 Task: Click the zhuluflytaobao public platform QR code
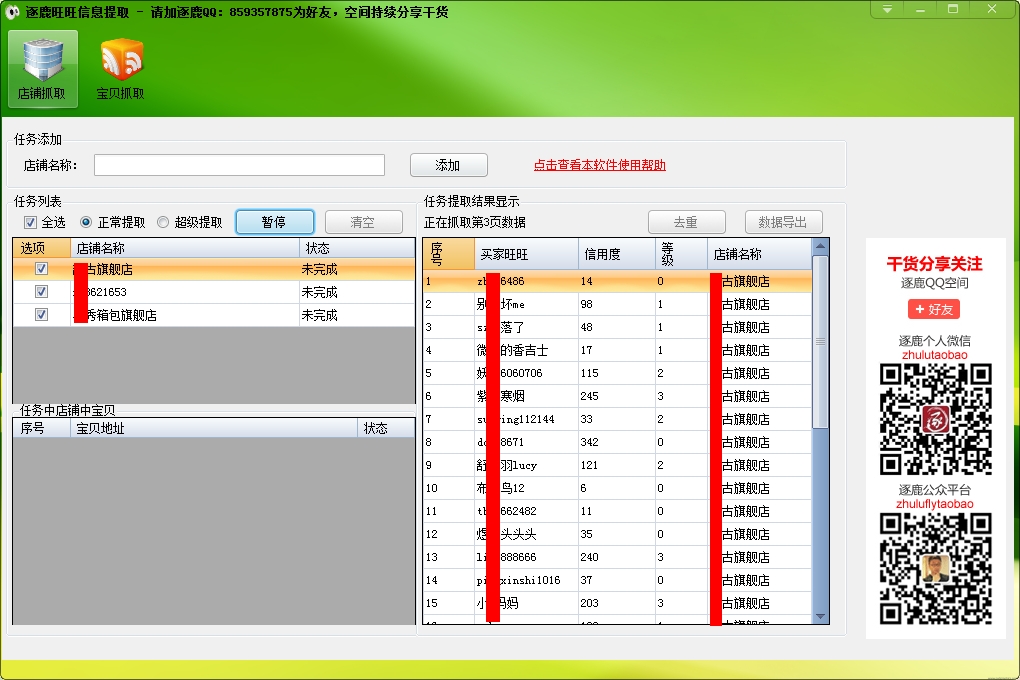[935, 569]
